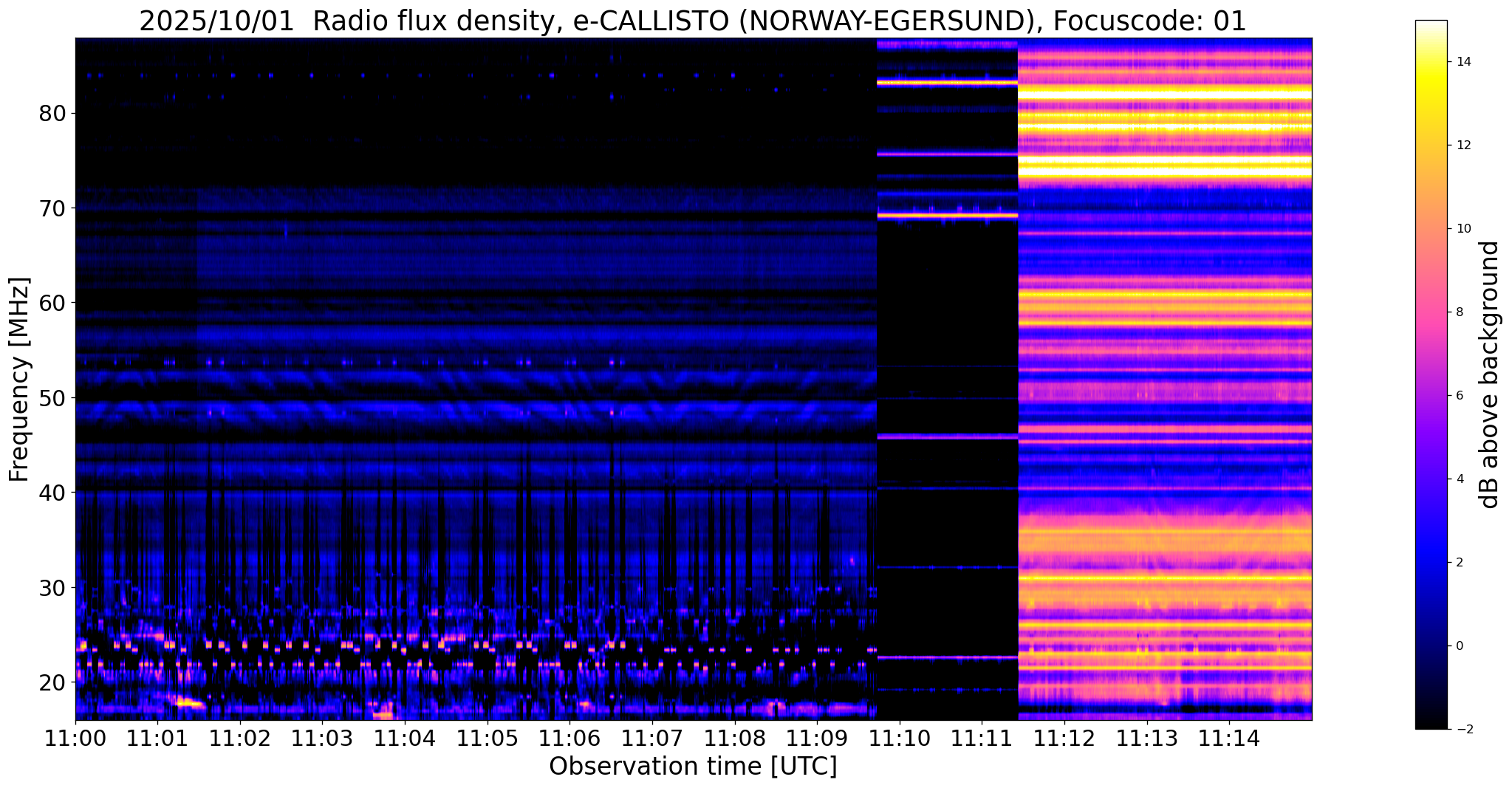Click the "Frequency [MHz]" axis label
The height and width of the screenshot is (788, 1512).
click(19, 380)
